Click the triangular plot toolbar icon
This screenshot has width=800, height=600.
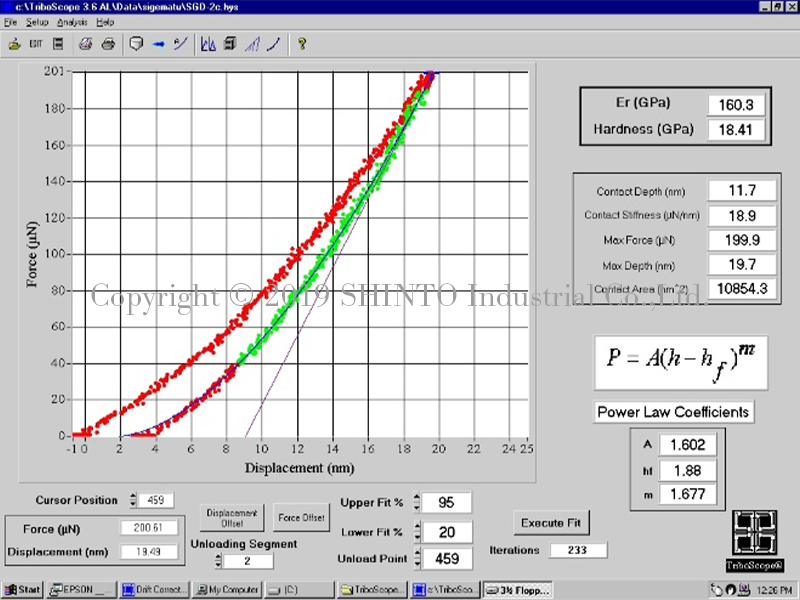pos(252,44)
